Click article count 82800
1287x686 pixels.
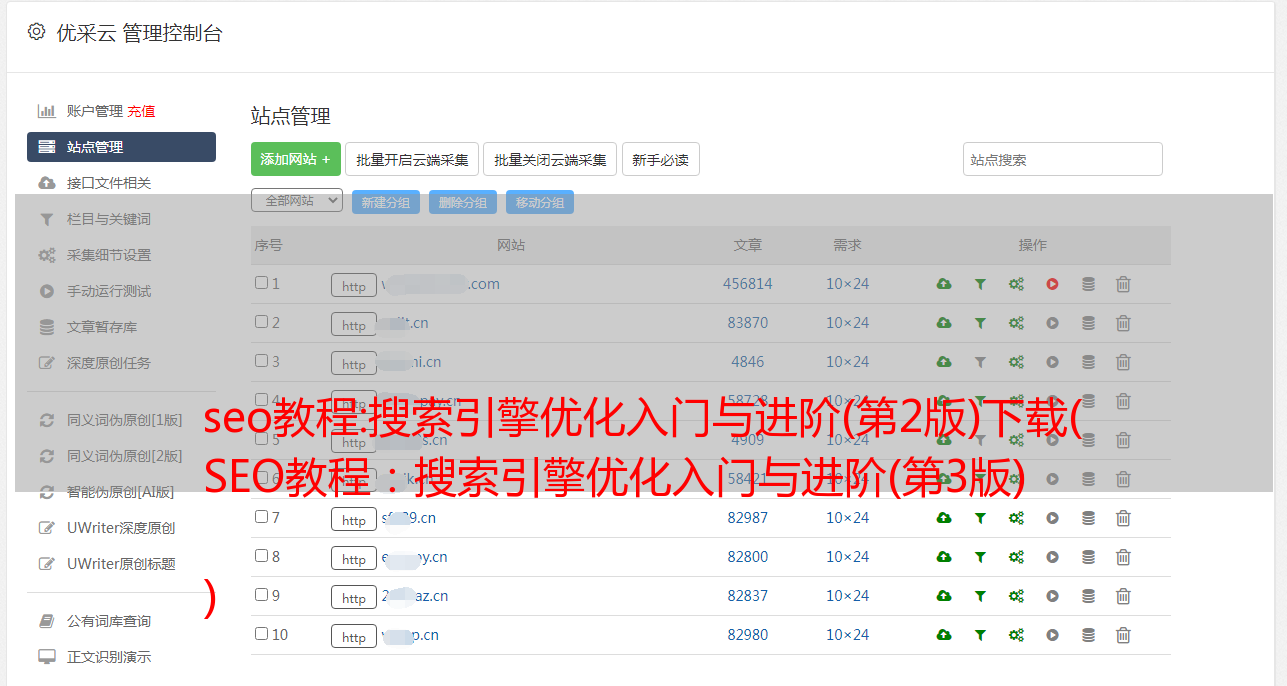748,557
